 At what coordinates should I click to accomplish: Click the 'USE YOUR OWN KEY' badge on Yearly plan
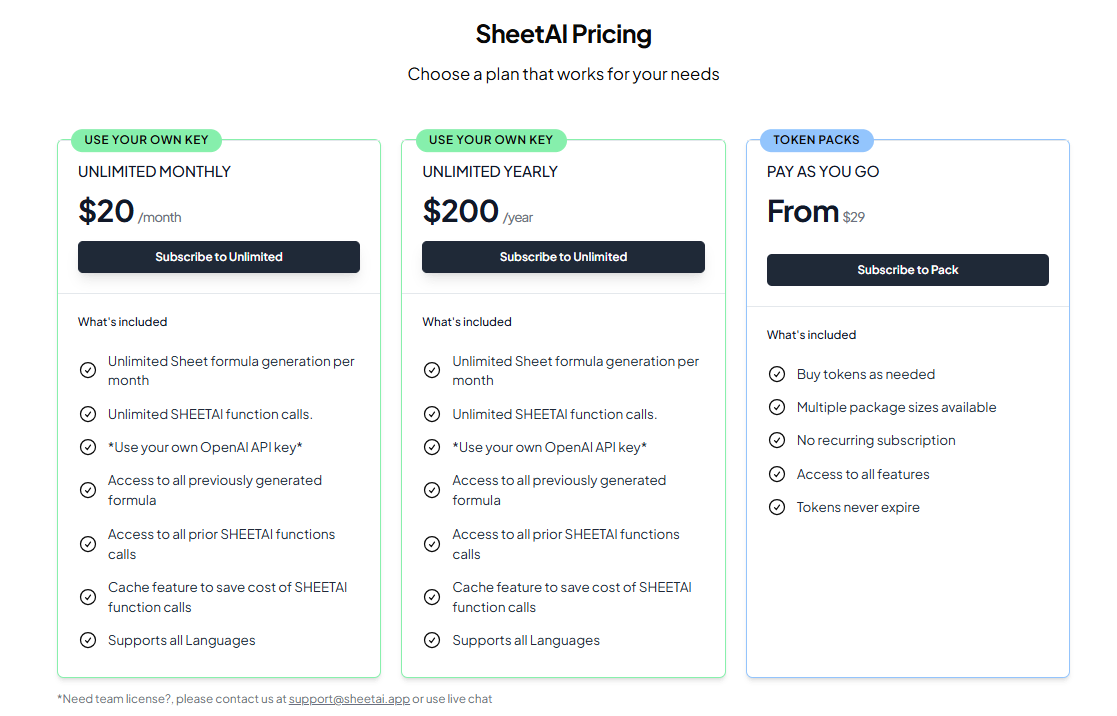pyautogui.click(x=490, y=140)
